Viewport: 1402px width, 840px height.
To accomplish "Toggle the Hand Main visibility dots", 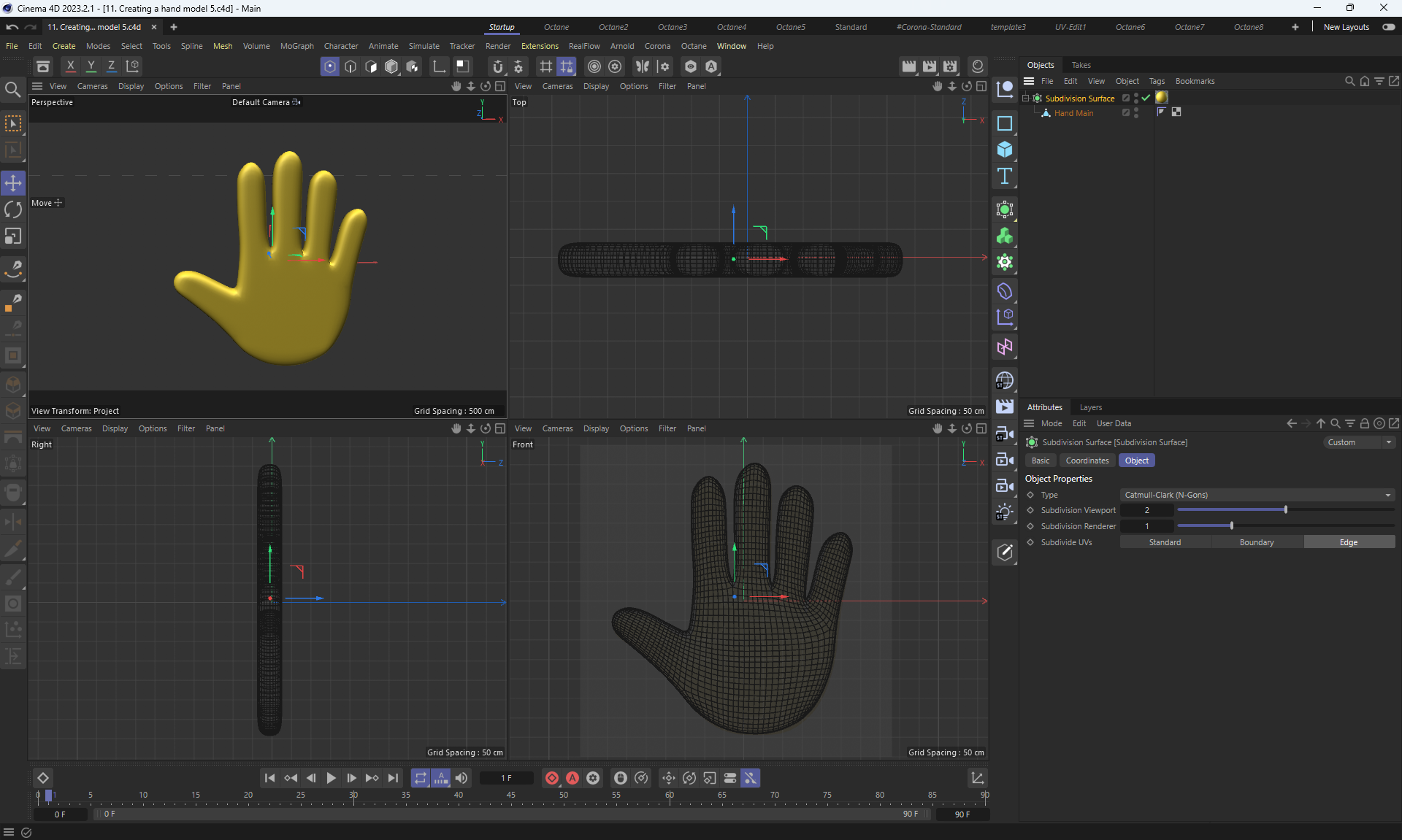I will 1136,113.
